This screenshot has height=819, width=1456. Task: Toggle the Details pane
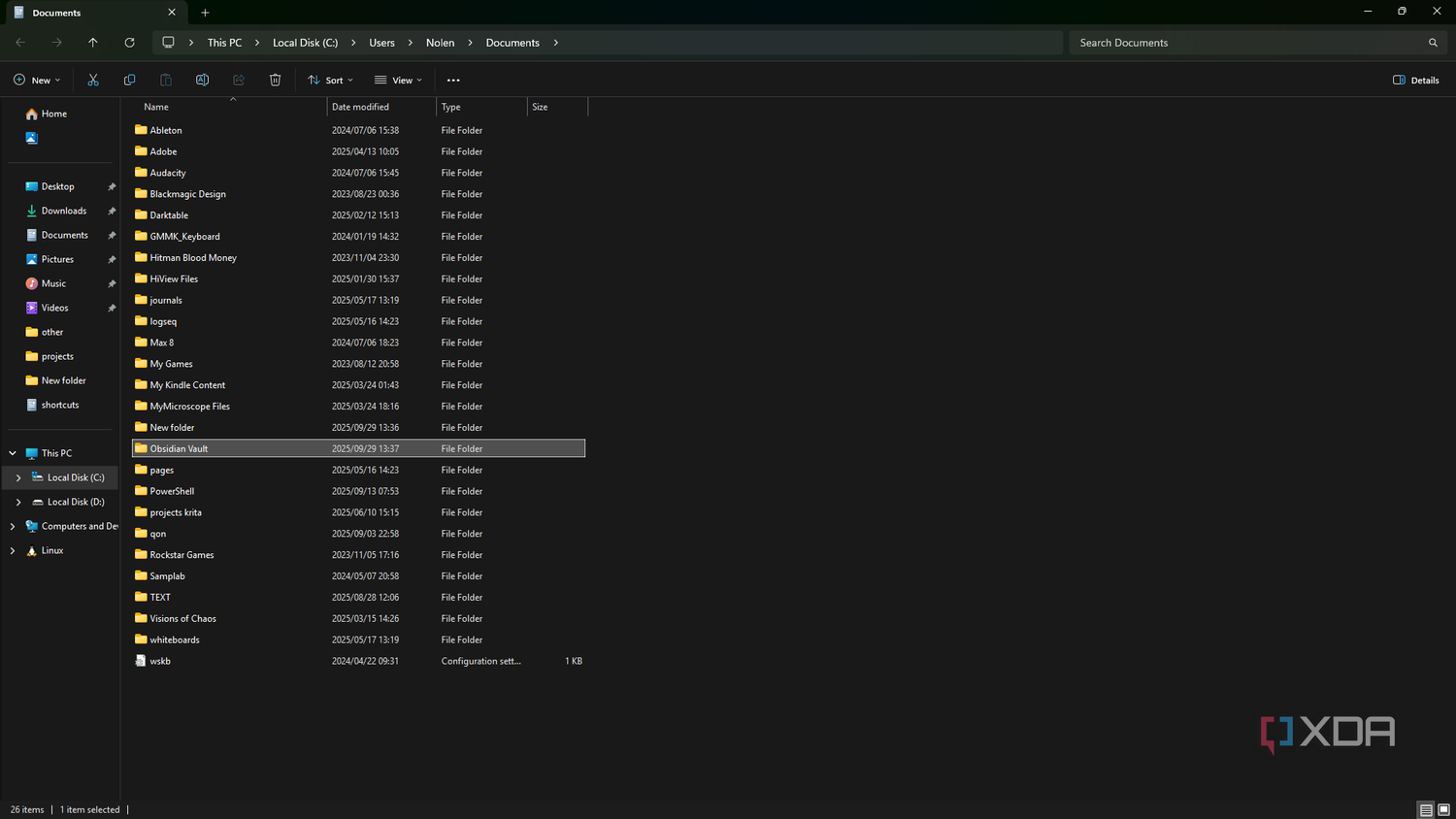pos(1416,81)
